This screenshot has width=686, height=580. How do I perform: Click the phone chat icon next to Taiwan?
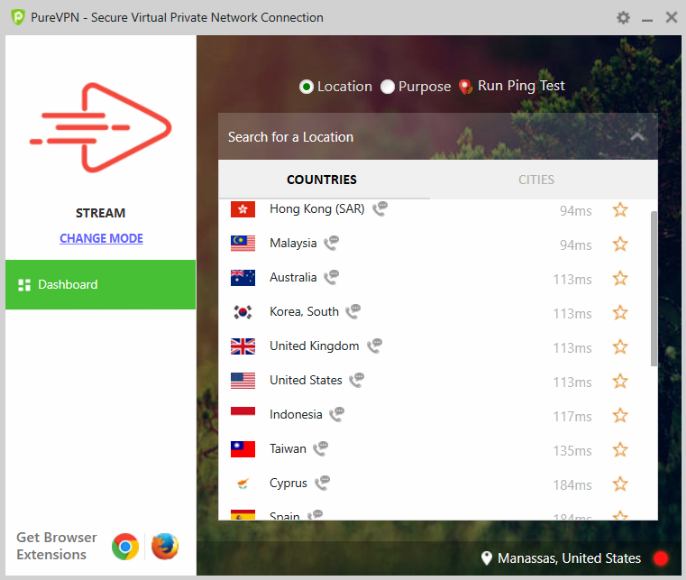[x=320, y=448]
